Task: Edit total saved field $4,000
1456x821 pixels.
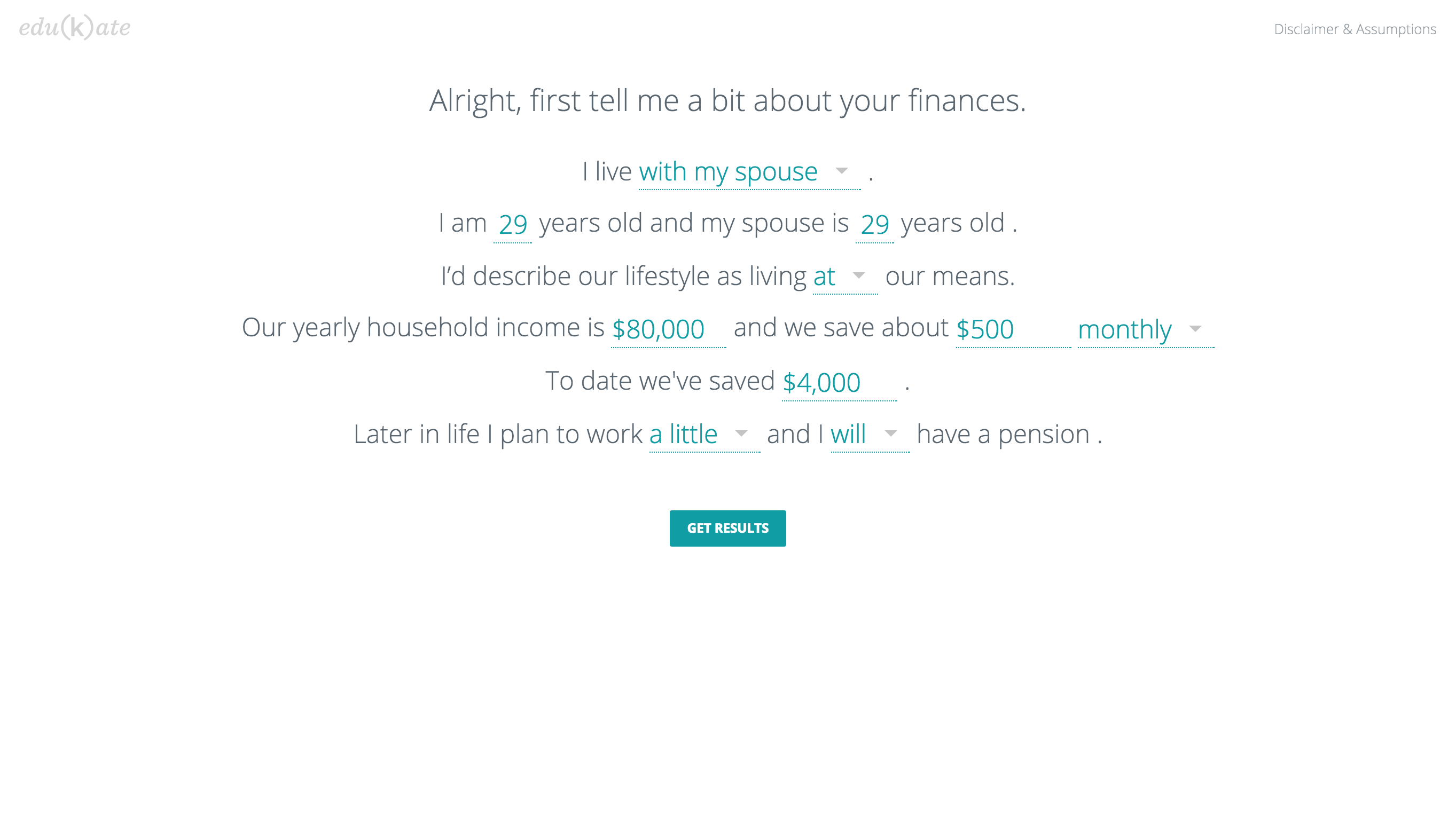Action: click(x=837, y=383)
